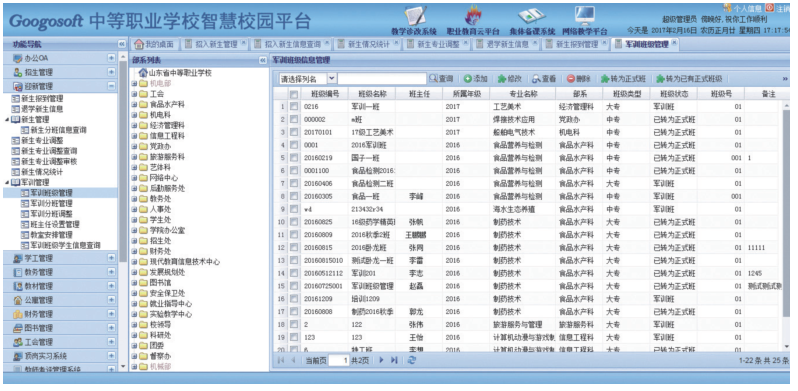Expand 工会 folder in department tree
This screenshot has height=391, width=798.
click(x=134, y=94)
